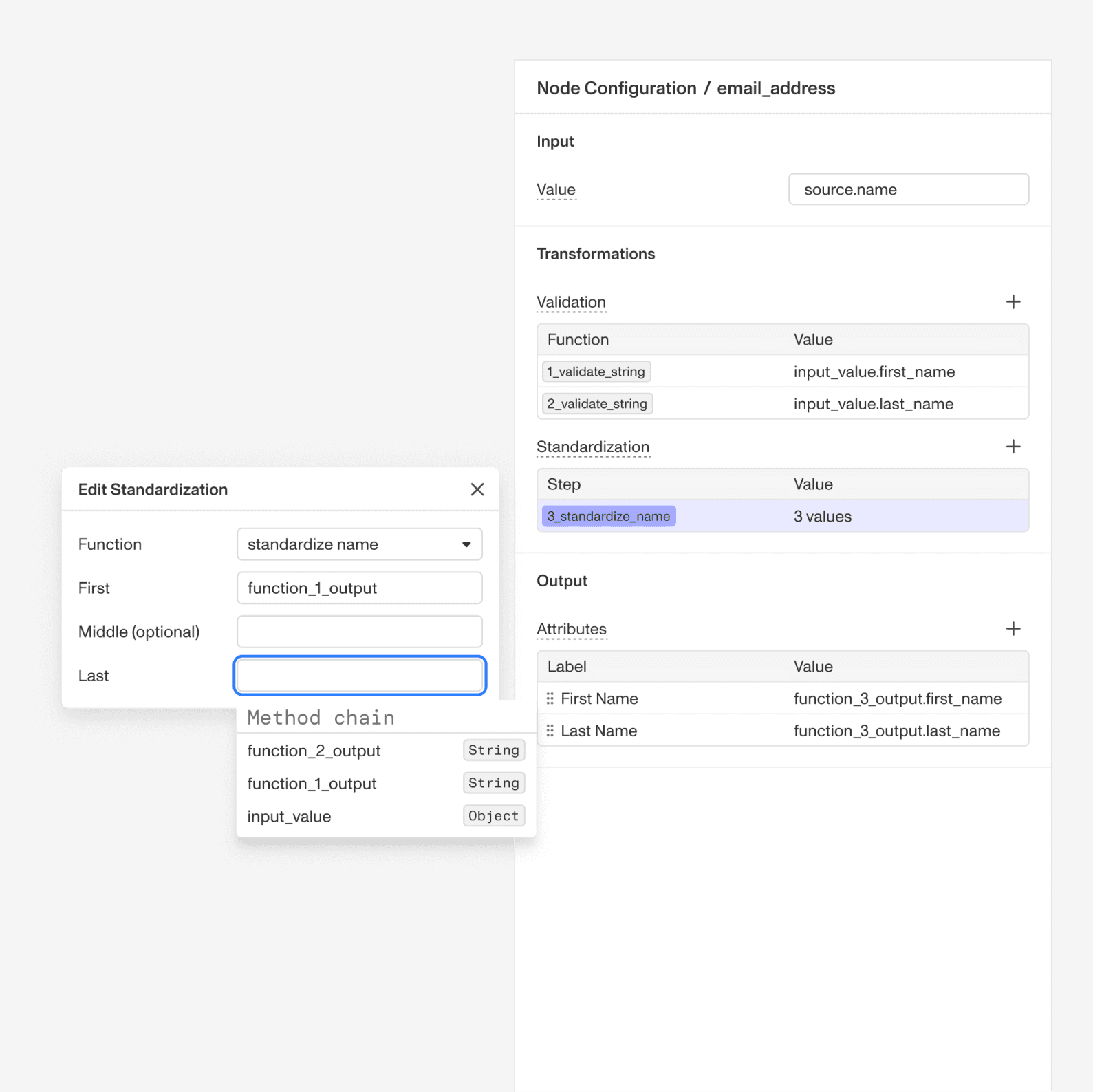Add a new output Attribute
Screen dimensions: 1093x1092
(x=1013, y=629)
